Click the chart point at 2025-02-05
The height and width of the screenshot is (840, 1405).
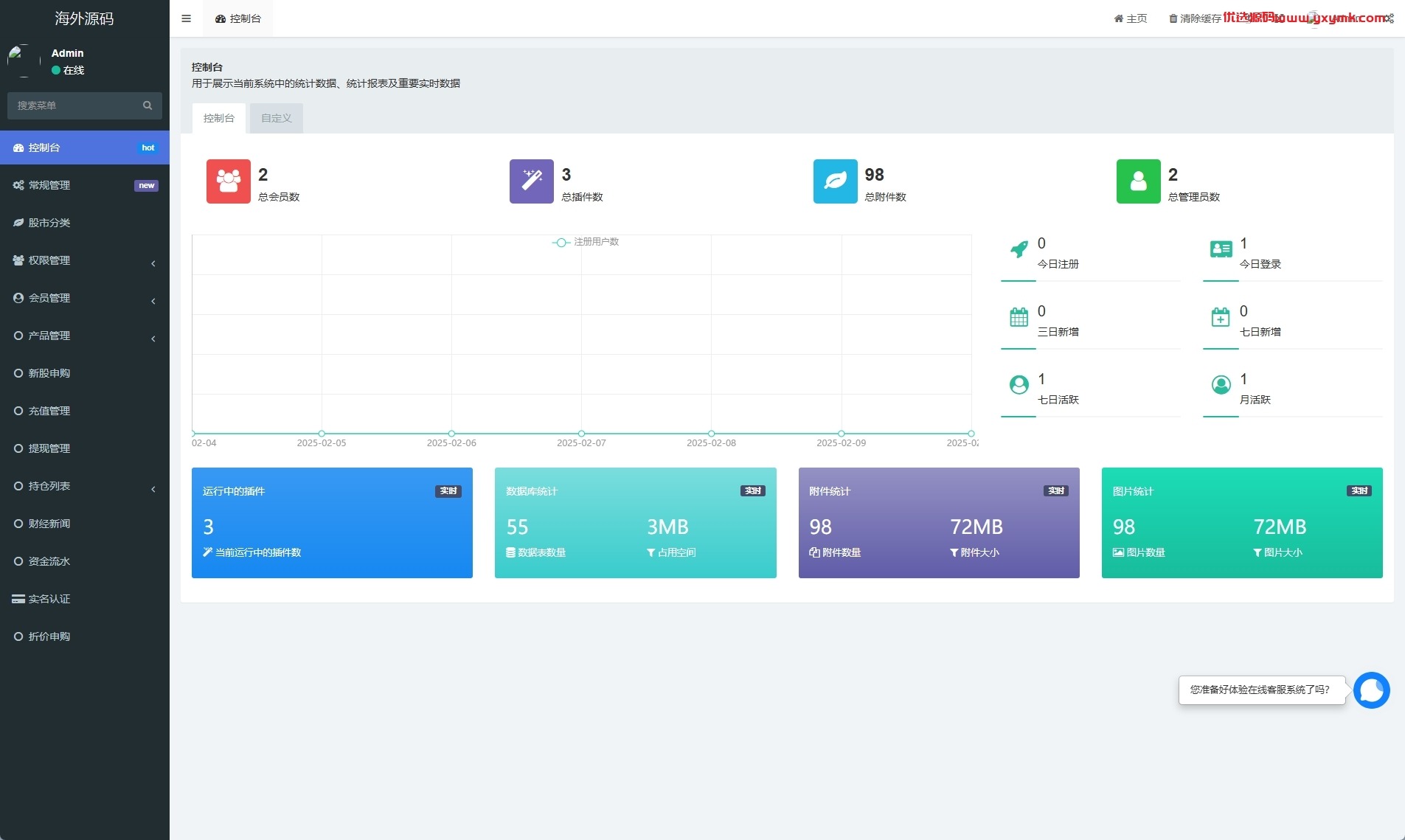322,434
